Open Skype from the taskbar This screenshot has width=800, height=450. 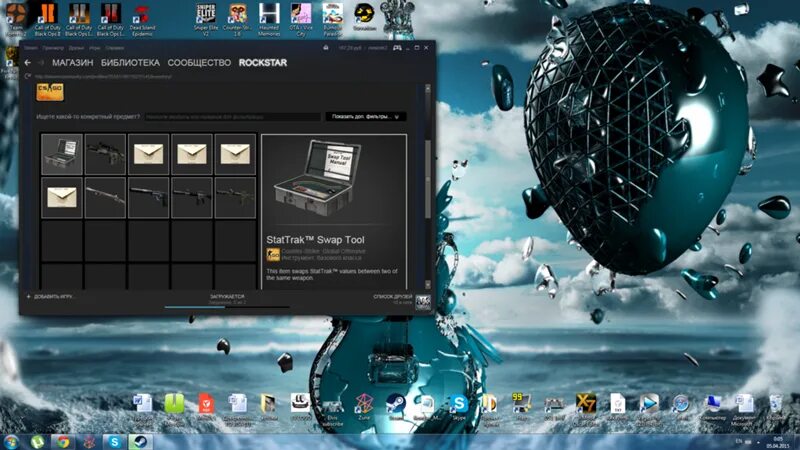tap(114, 442)
